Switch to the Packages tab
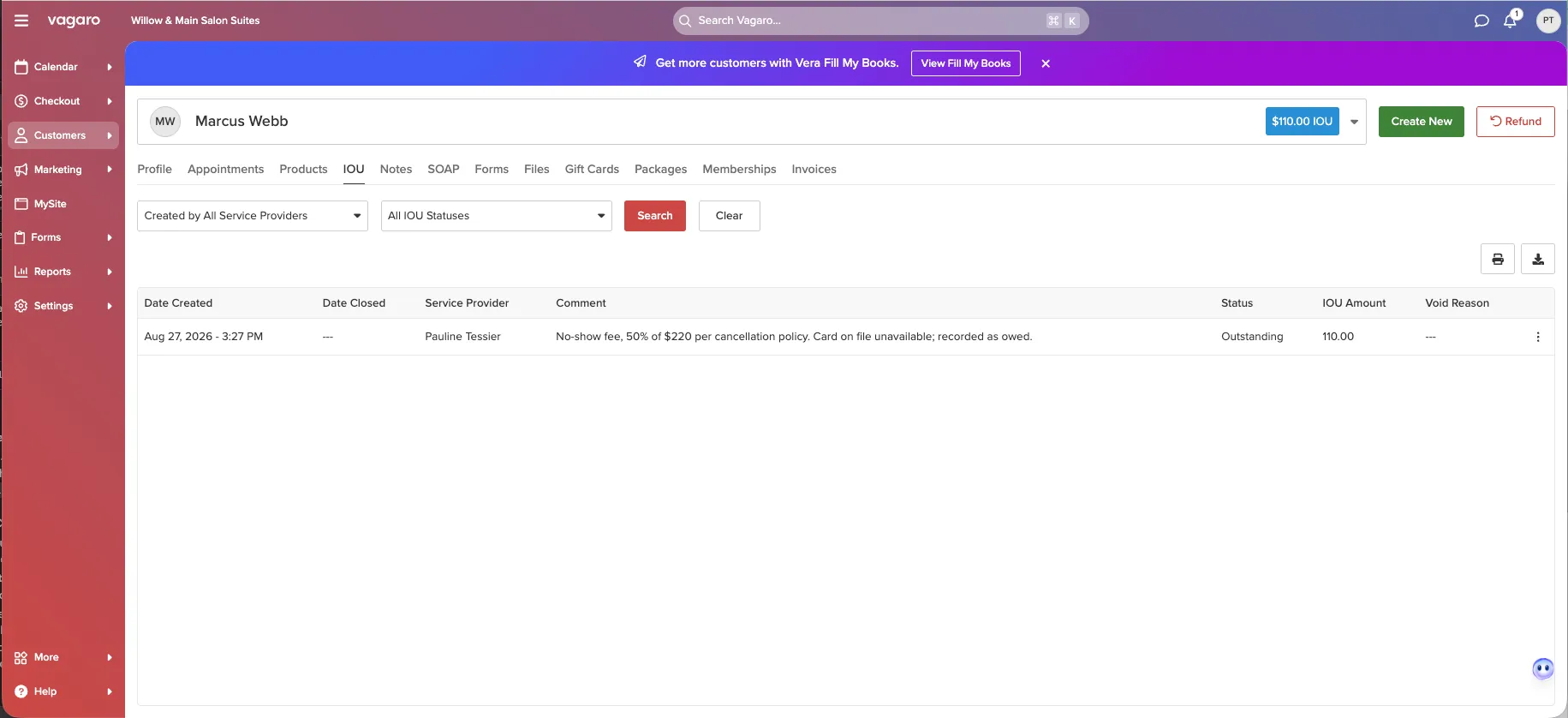Screen dimensions: 1568x718 [x=660, y=170]
